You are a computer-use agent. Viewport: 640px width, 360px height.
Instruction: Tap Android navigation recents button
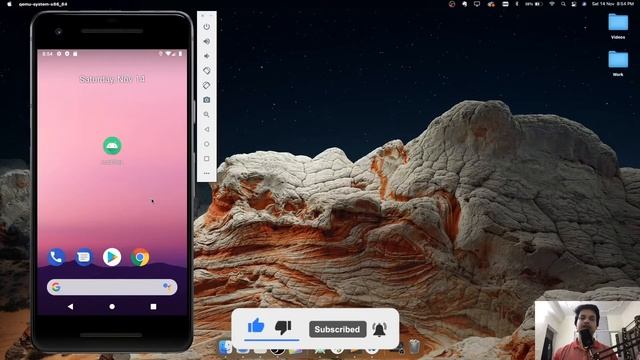pos(153,306)
